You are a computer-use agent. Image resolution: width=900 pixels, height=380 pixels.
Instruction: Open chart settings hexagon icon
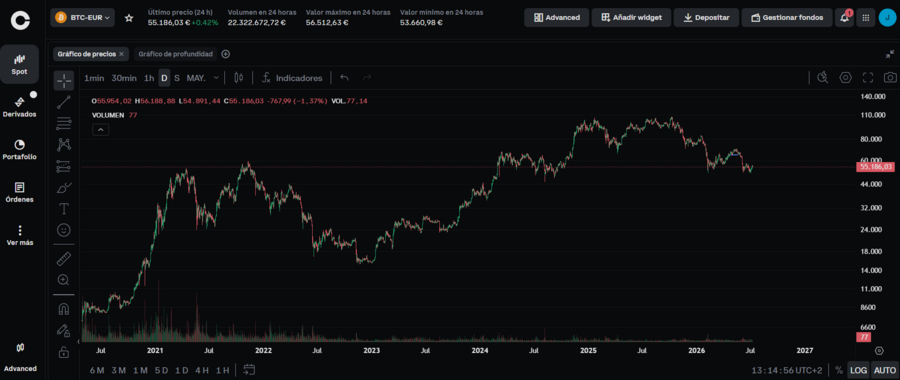[845, 77]
